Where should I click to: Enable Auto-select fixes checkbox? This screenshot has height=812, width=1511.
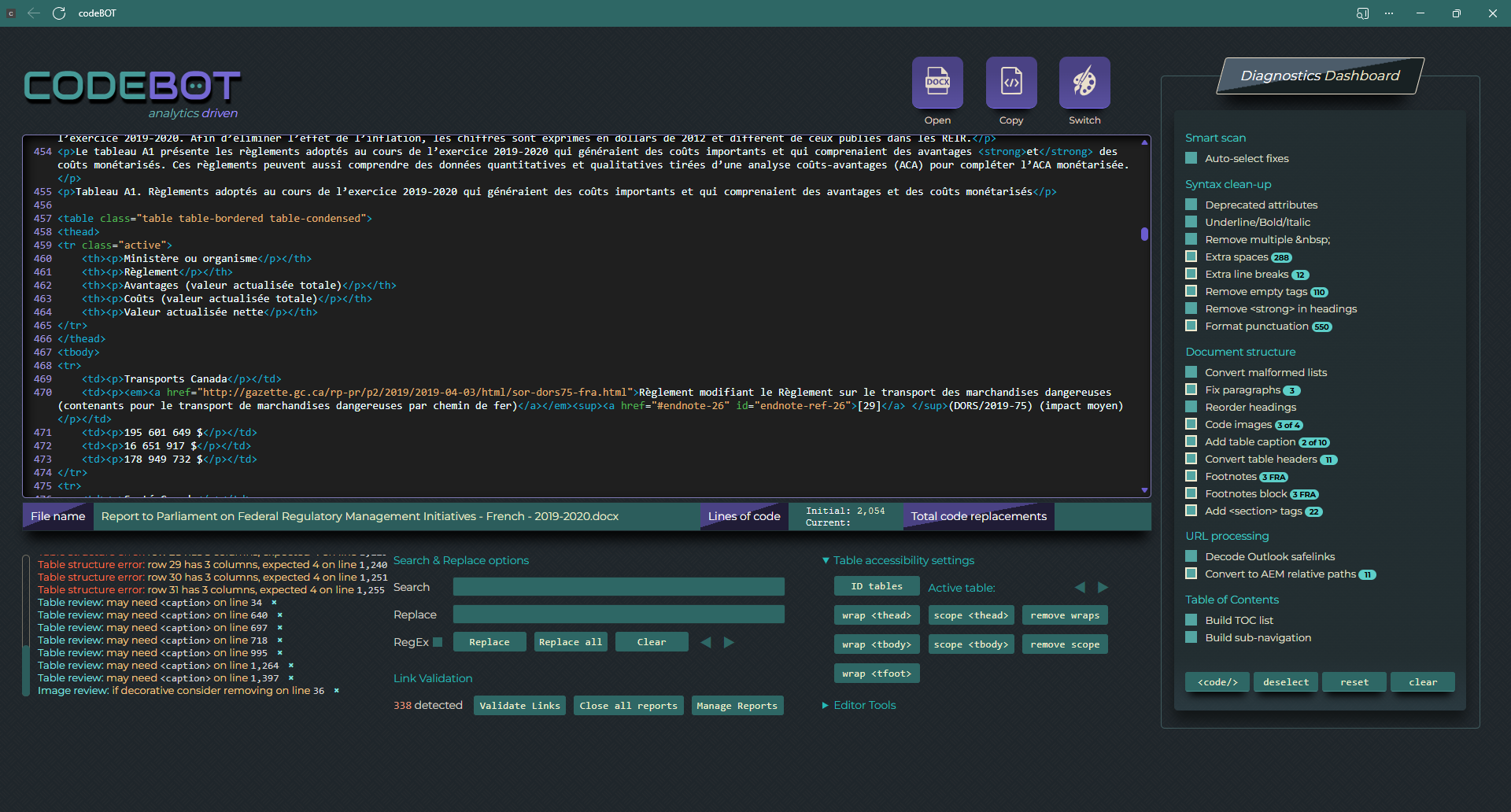coord(1191,158)
